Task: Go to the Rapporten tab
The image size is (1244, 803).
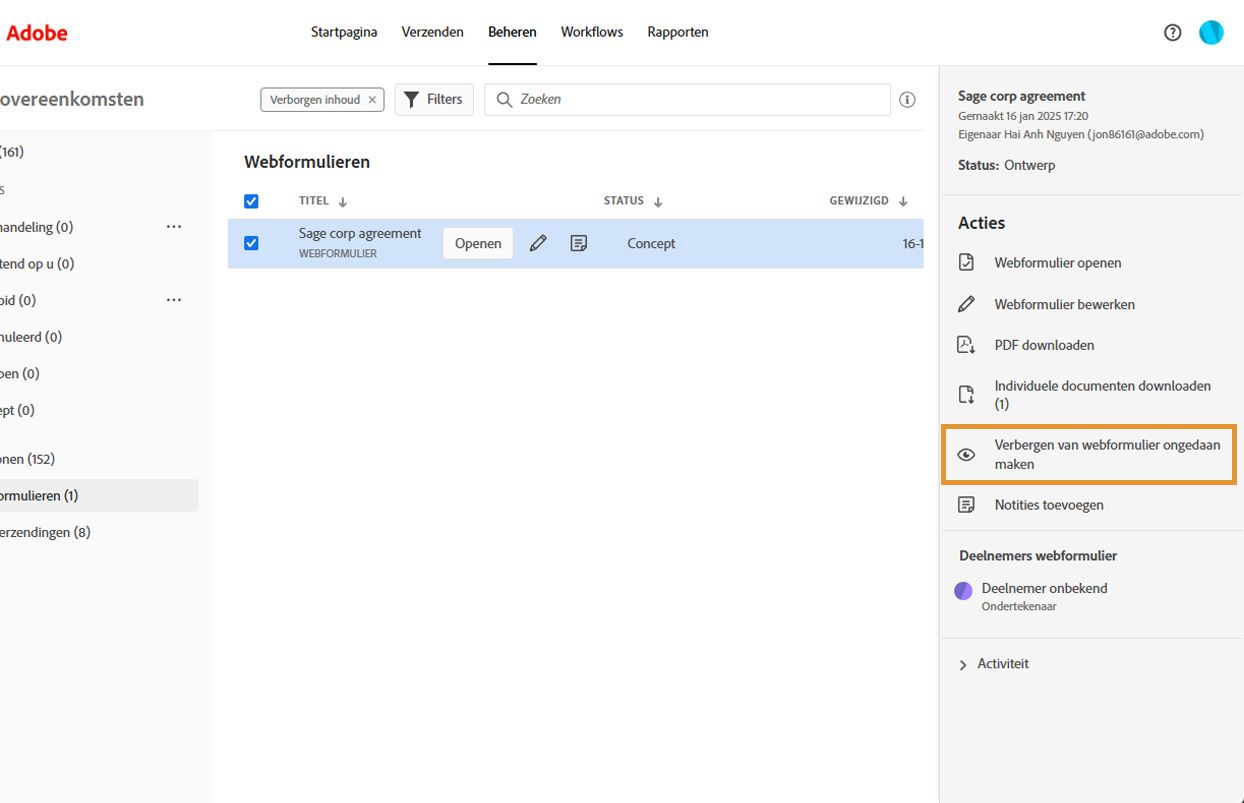Action: (678, 32)
